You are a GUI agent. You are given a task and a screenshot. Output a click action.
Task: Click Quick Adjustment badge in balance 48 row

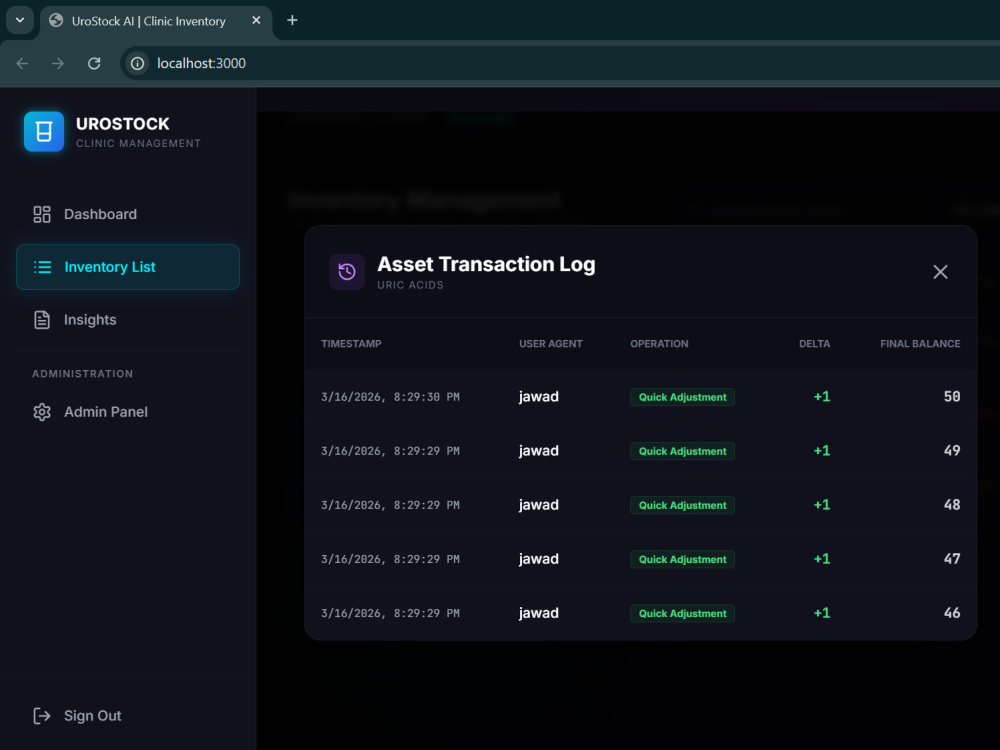[682, 505]
